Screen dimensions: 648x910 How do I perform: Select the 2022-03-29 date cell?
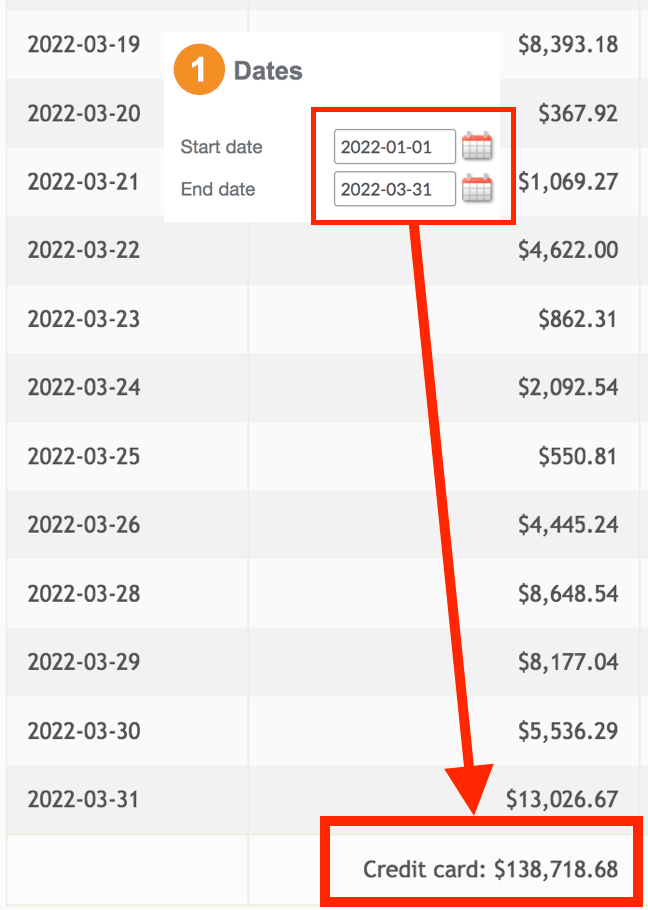click(x=84, y=662)
